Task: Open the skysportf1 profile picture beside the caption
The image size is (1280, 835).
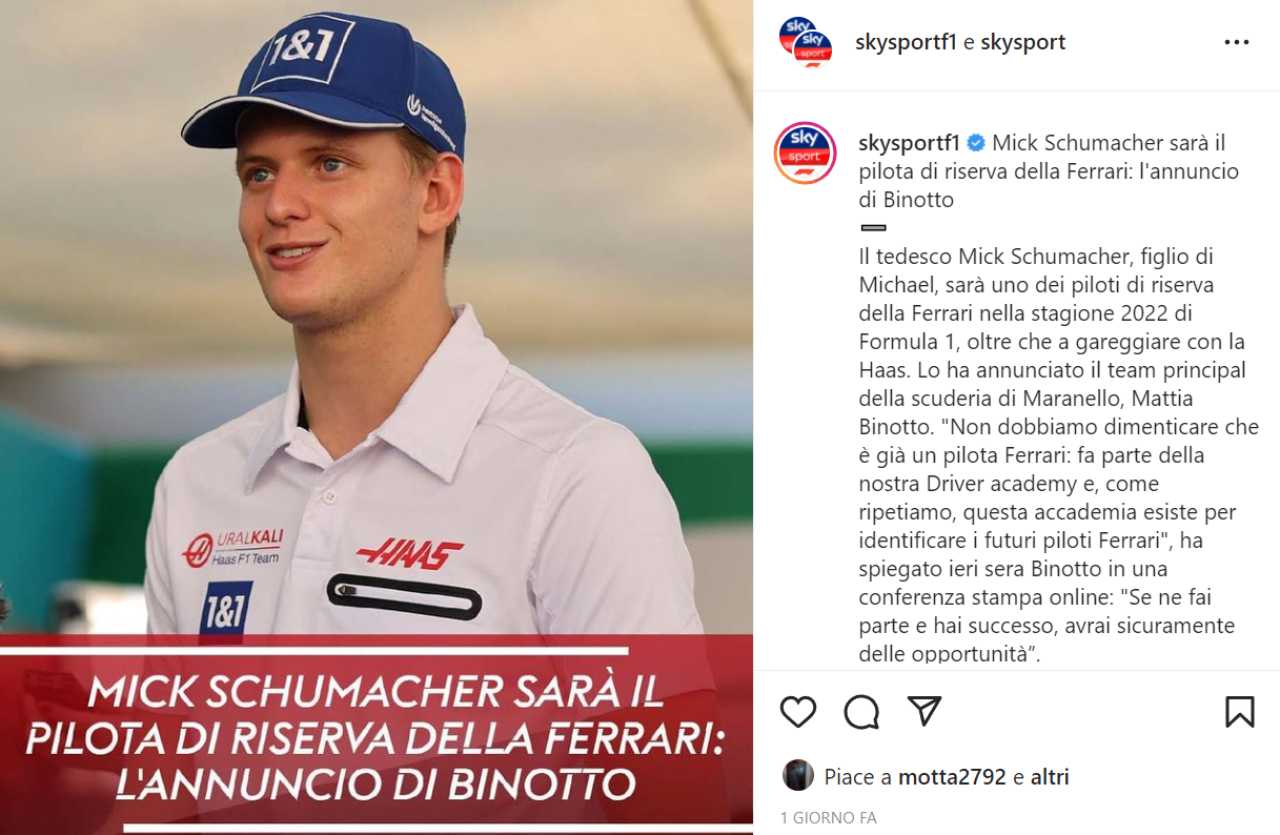Action: point(805,153)
